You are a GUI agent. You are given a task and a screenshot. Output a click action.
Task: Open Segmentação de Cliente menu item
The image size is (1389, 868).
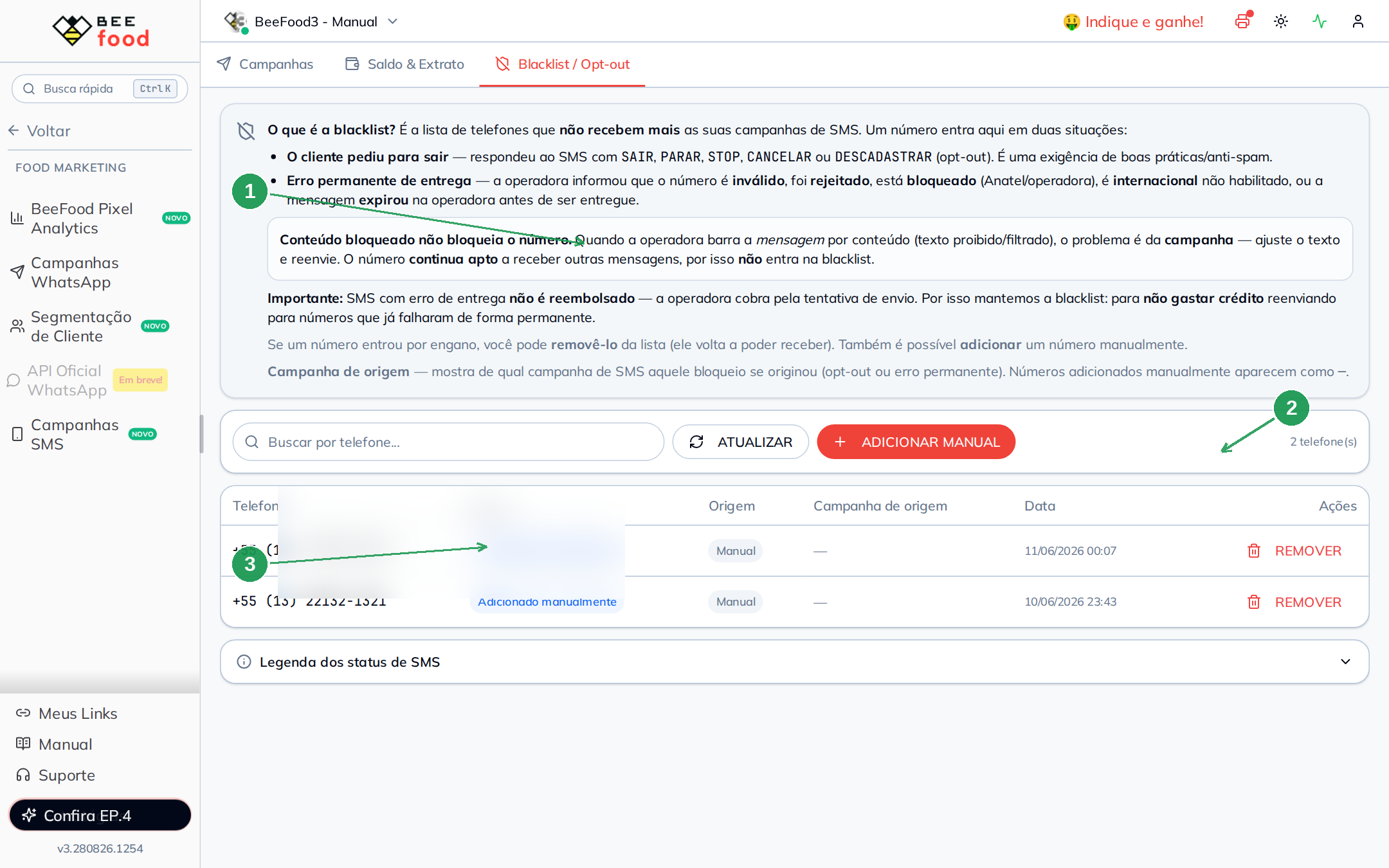[x=100, y=327]
